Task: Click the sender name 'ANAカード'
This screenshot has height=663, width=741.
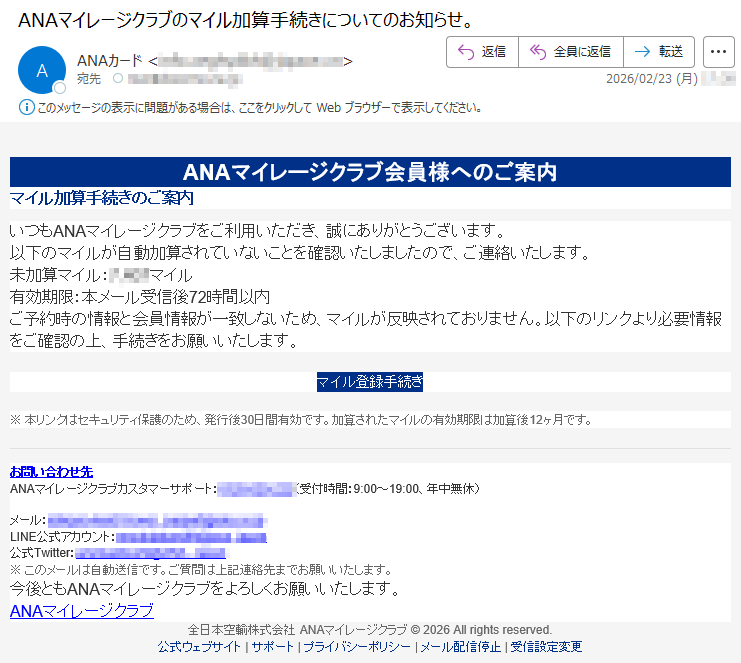Action: coord(110,61)
